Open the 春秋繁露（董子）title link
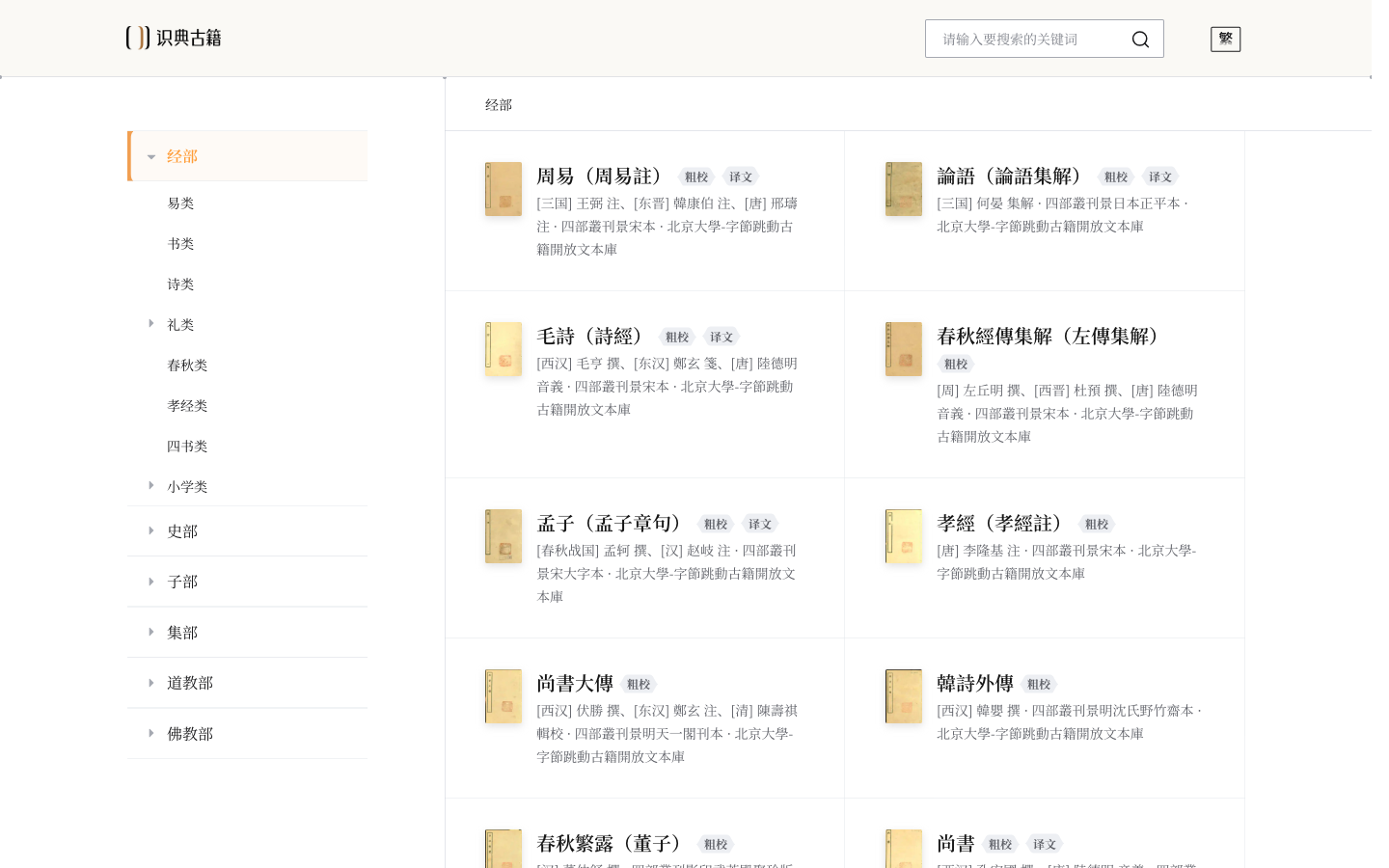The image size is (1389, 868). point(613,844)
